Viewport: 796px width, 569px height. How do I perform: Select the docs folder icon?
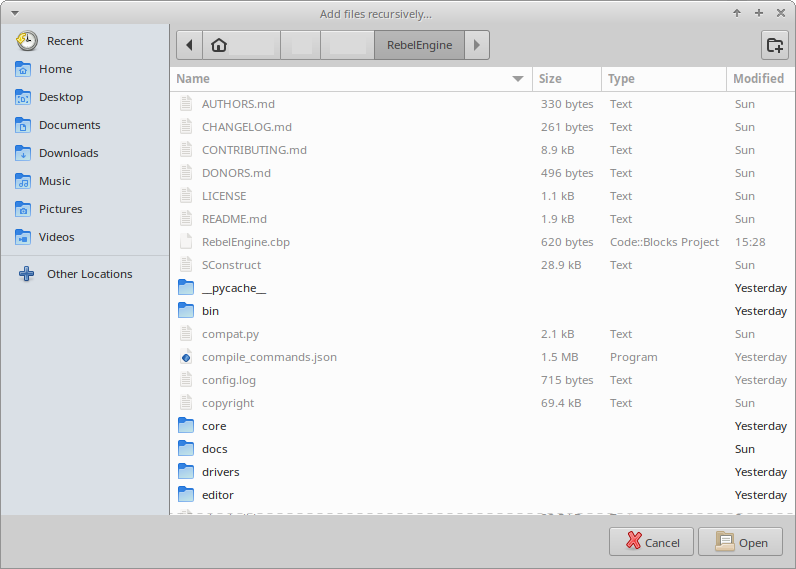(x=186, y=449)
